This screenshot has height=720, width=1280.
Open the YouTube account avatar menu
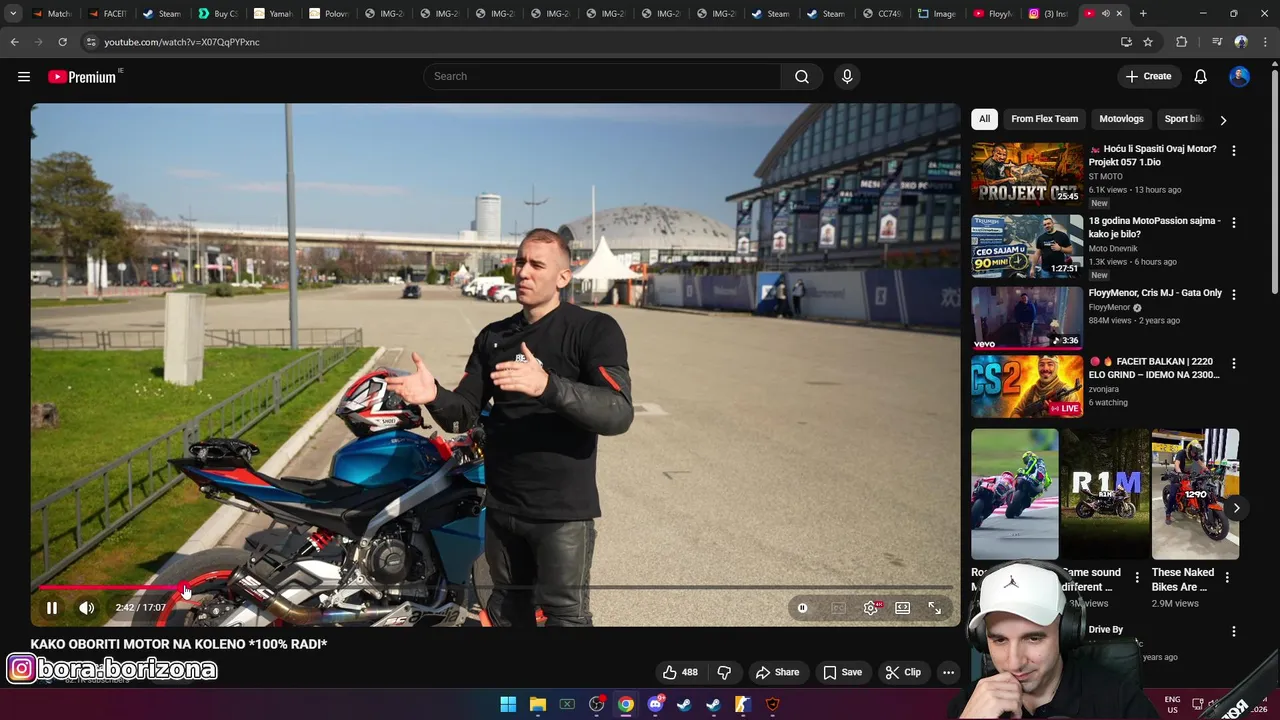pos(1239,77)
